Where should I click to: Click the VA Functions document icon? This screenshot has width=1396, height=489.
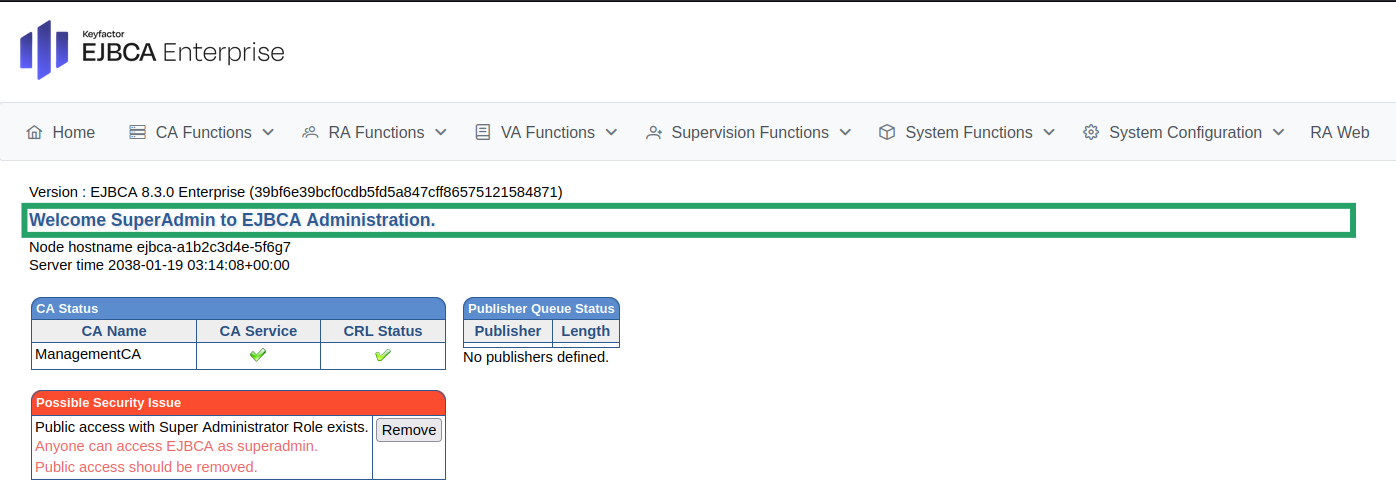(483, 132)
